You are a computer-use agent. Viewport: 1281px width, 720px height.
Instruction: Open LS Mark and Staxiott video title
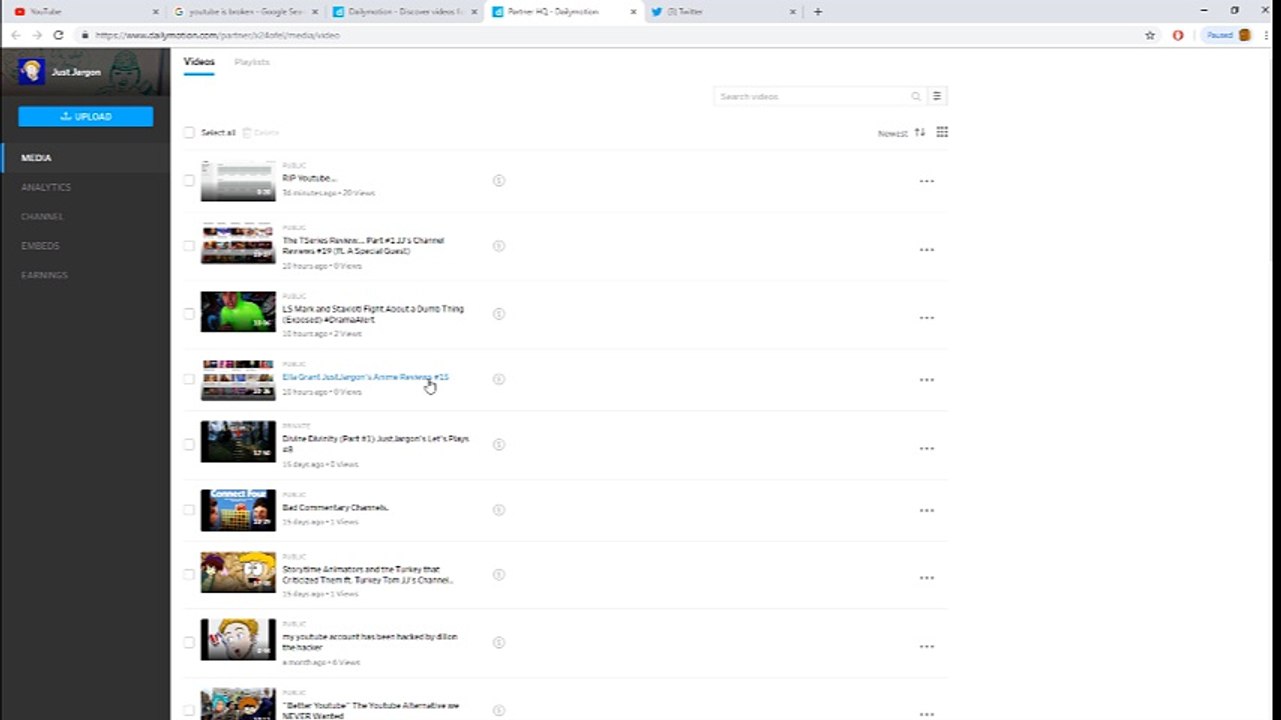tap(373, 314)
